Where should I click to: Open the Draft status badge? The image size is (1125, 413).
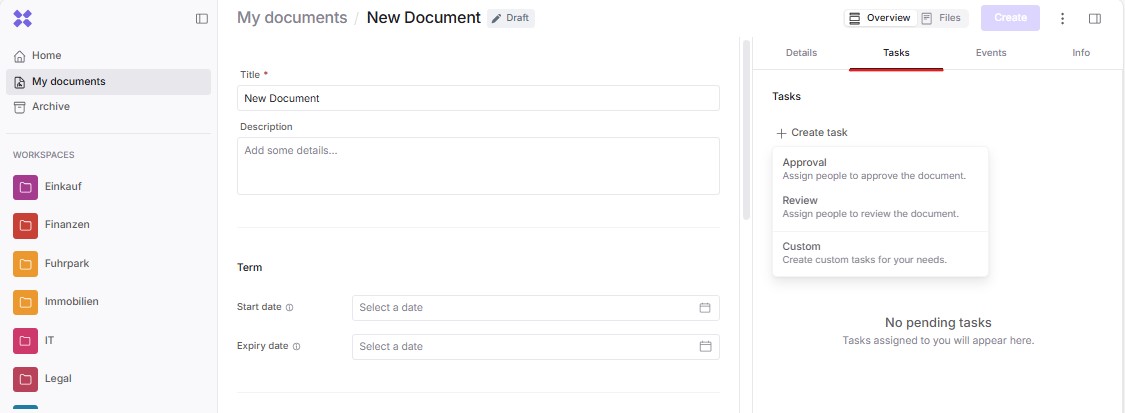[x=511, y=18]
